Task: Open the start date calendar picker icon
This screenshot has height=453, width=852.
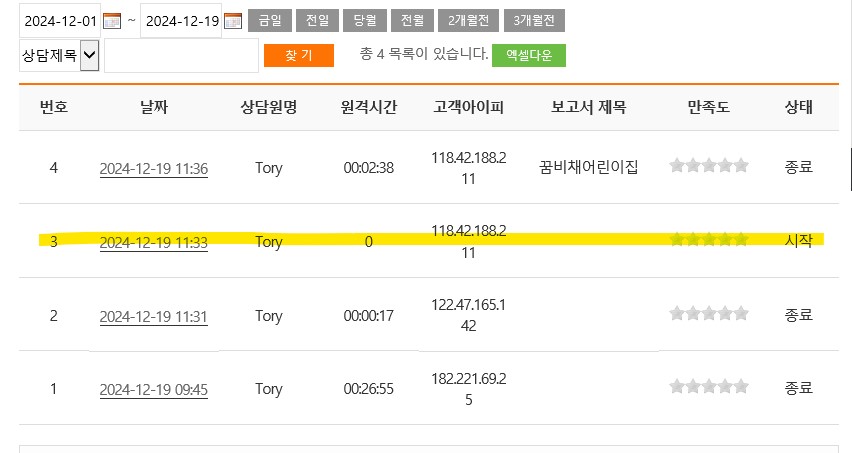Action: pyautogui.click(x=112, y=21)
